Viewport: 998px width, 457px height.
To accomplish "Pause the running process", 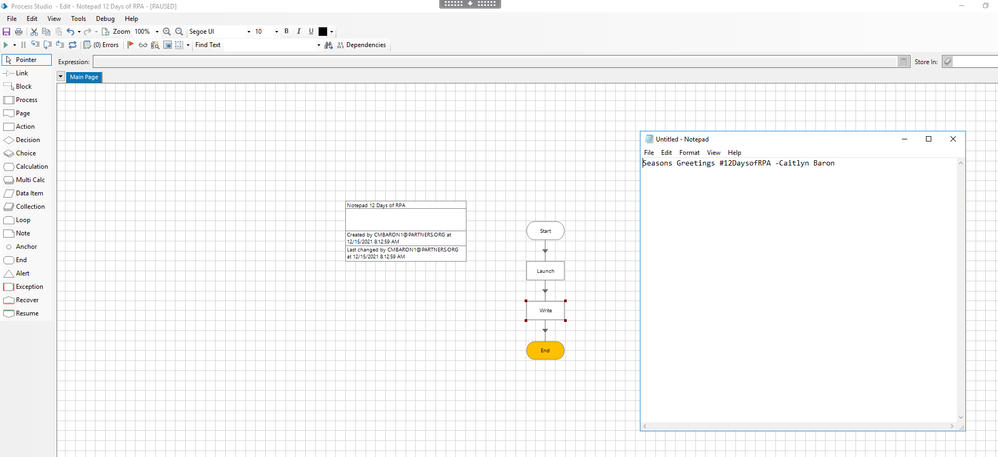I will (24, 45).
